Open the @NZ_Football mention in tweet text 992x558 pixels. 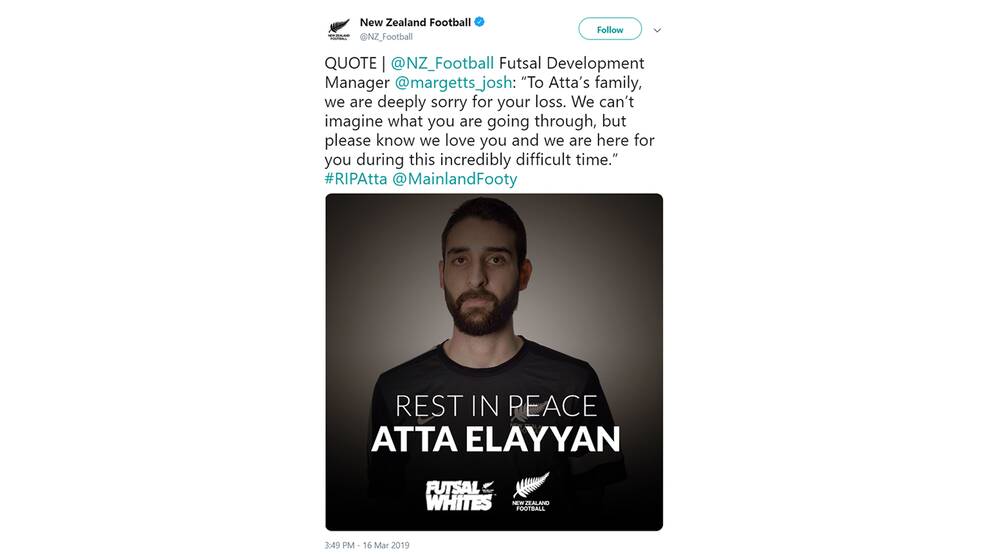pyautogui.click(x=442, y=63)
